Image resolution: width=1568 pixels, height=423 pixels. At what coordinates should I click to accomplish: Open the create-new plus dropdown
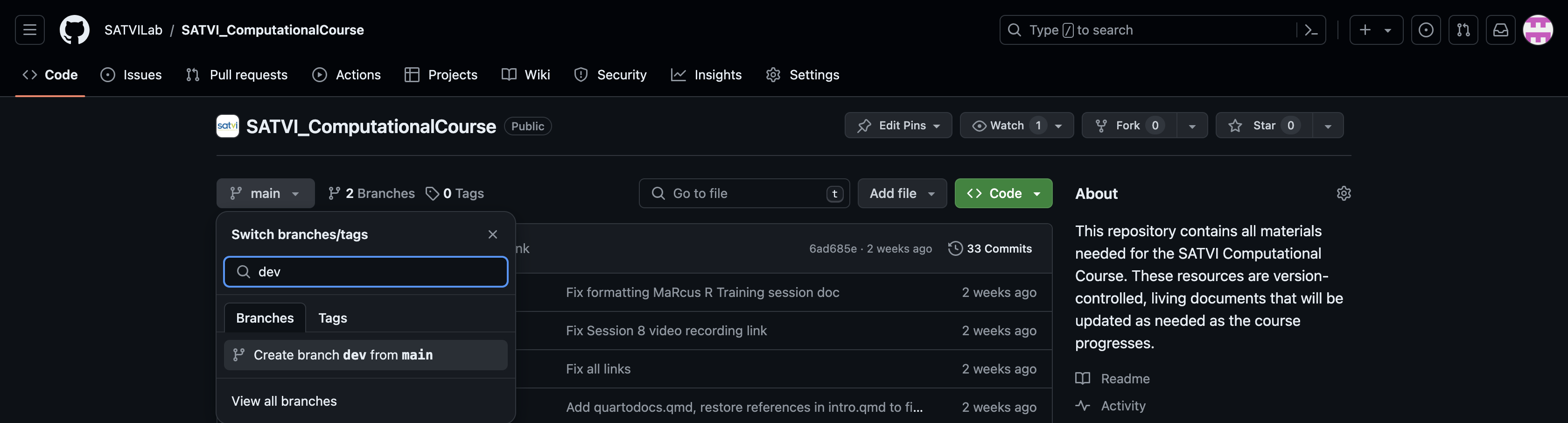[x=1376, y=30]
